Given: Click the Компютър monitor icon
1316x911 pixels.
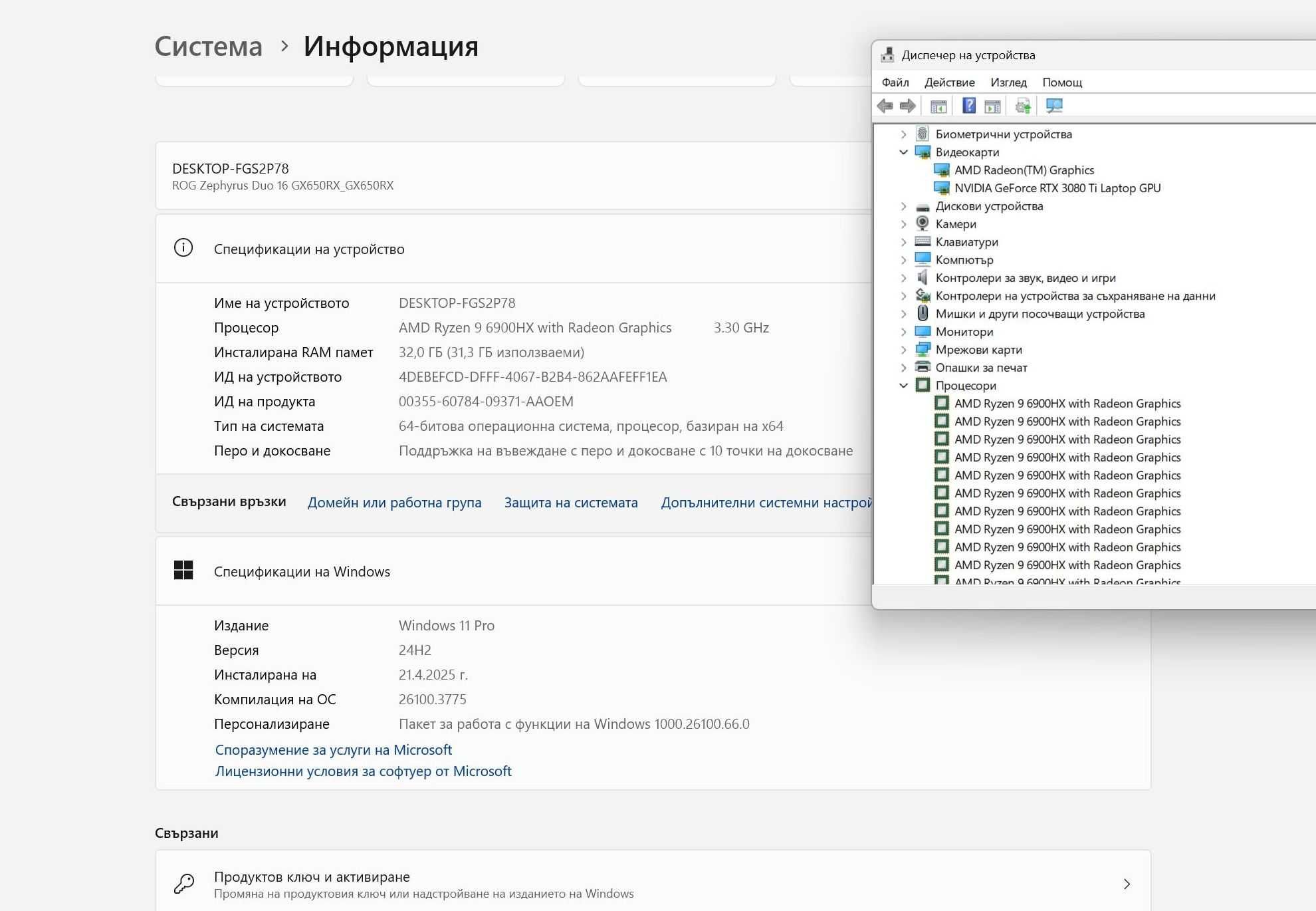Looking at the screenshot, I should click(923, 259).
